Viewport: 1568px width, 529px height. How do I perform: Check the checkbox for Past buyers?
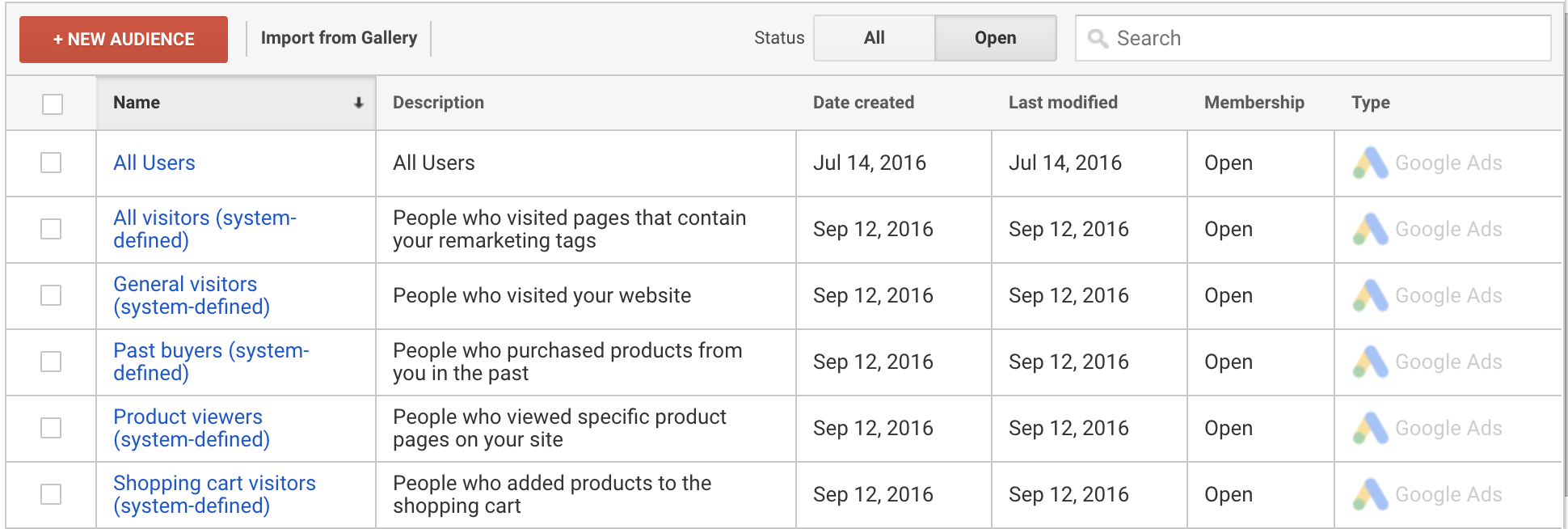click(x=51, y=362)
